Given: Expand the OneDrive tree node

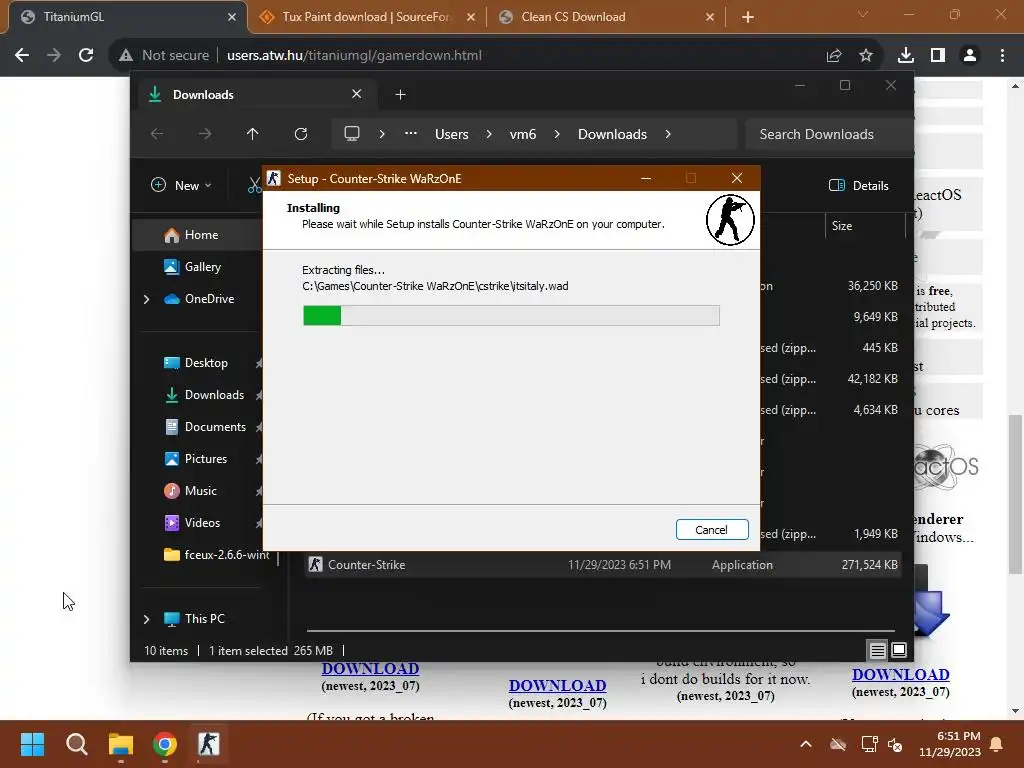Looking at the screenshot, I should click(x=146, y=299).
